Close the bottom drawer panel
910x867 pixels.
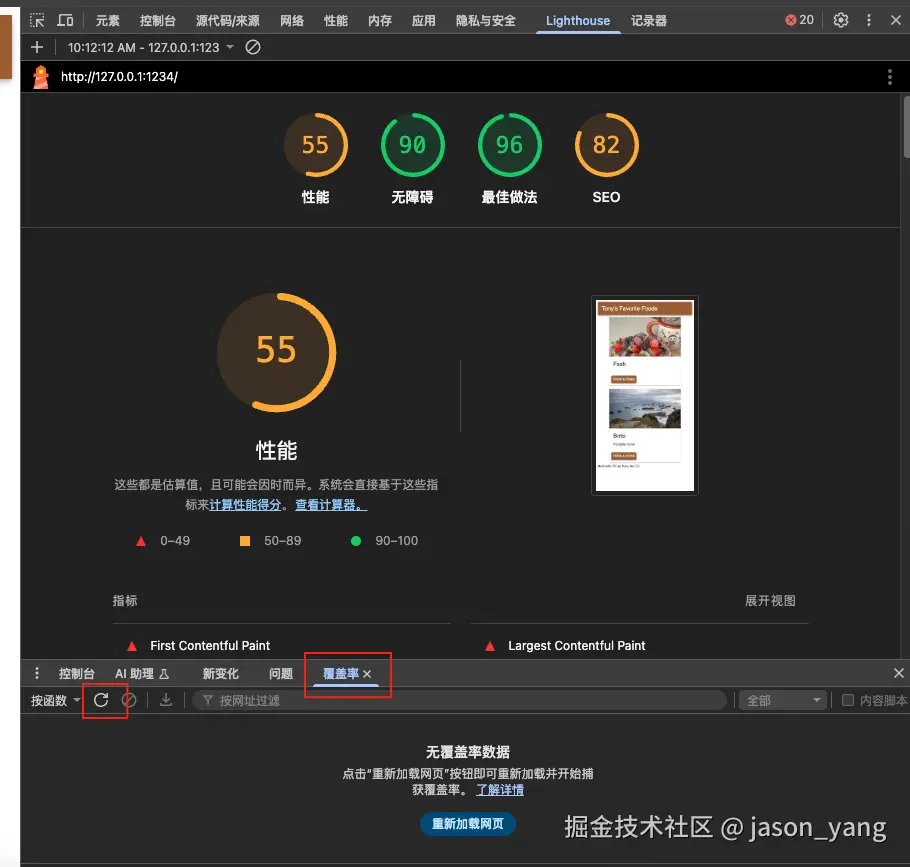pos(898,673)
